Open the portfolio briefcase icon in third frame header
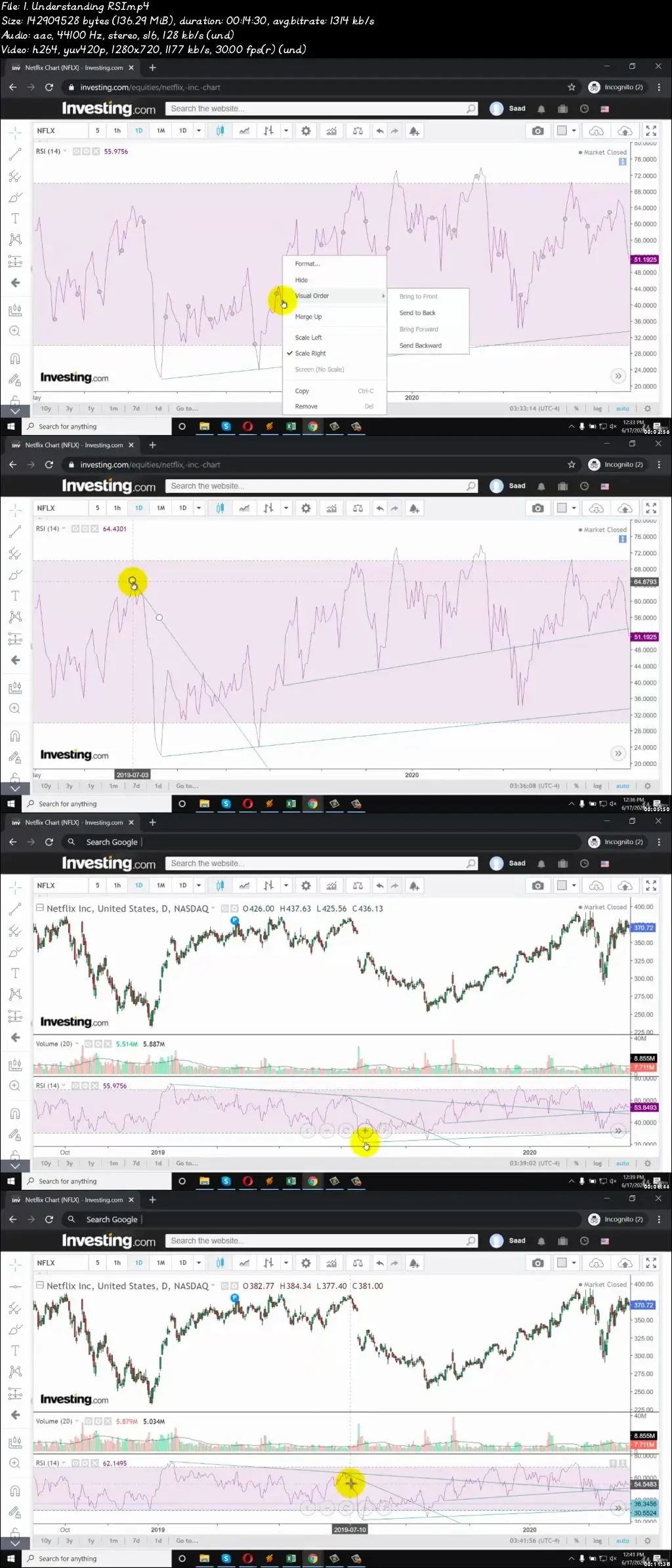The height and width of the screenshot is (1568, 672). 562,864
